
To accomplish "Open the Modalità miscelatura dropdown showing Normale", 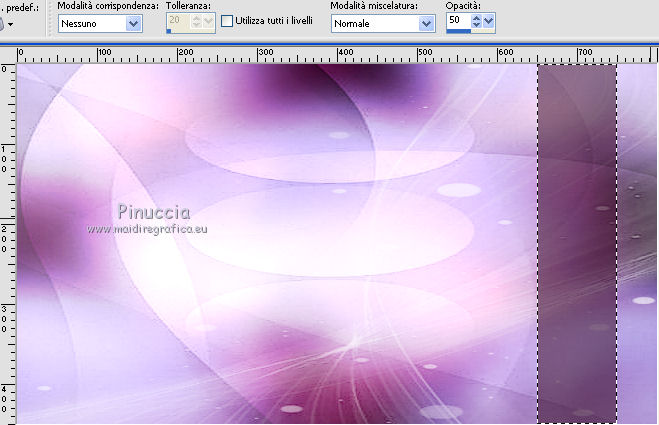I will point(383,24).
